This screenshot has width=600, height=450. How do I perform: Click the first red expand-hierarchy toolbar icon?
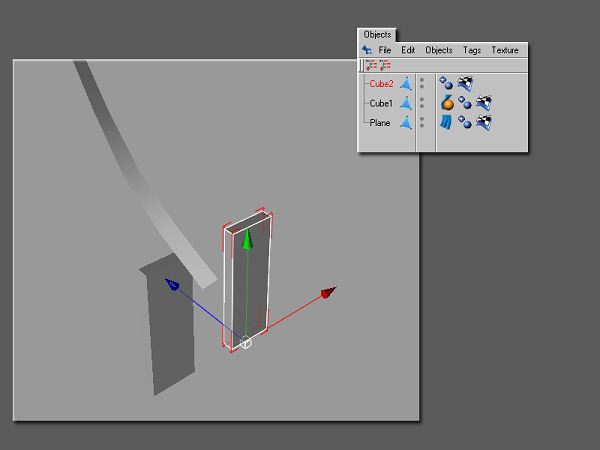pyautogui.click(x=370, y=65)
